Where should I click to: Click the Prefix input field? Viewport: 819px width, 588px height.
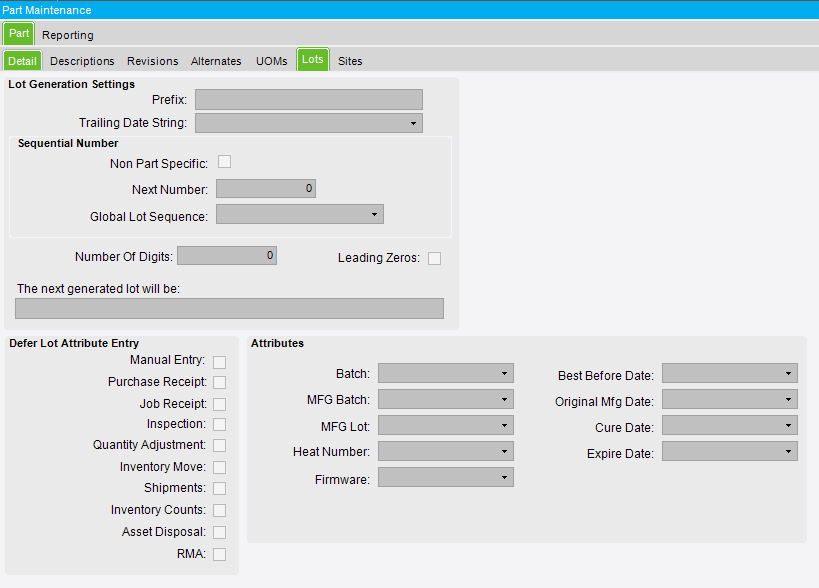point(309,99)
